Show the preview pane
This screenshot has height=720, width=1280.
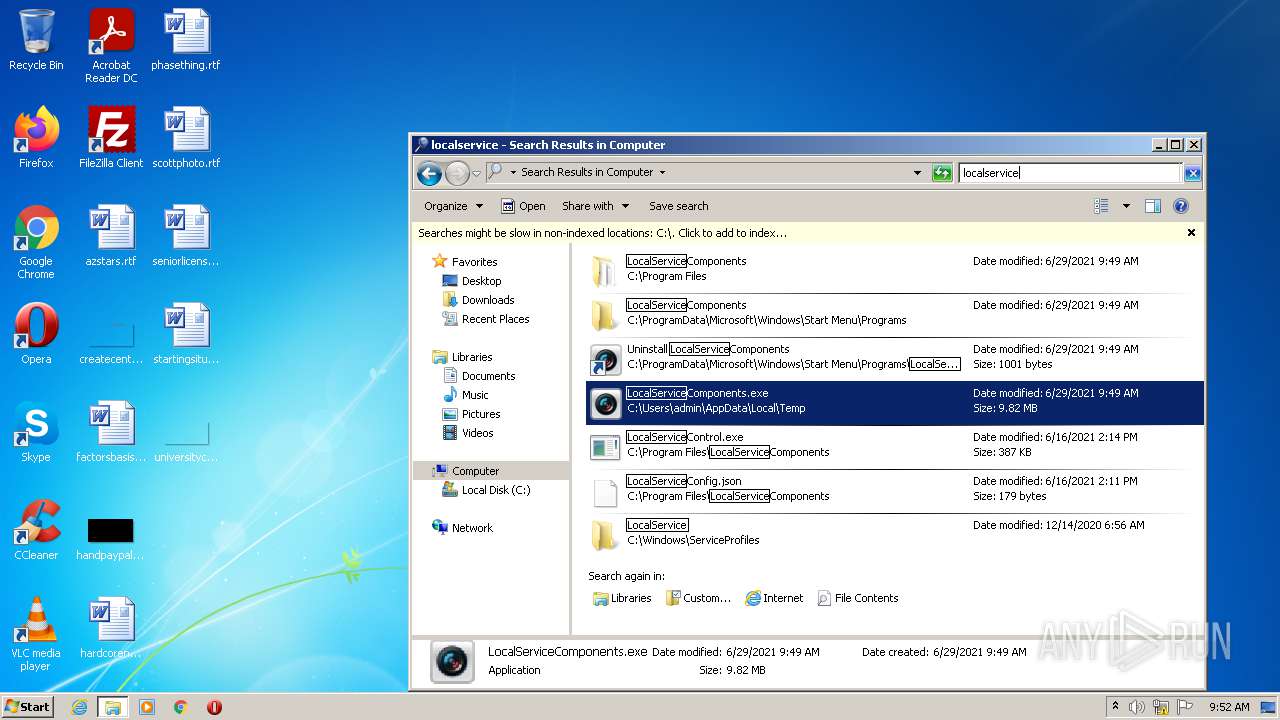click(1152, 206)
